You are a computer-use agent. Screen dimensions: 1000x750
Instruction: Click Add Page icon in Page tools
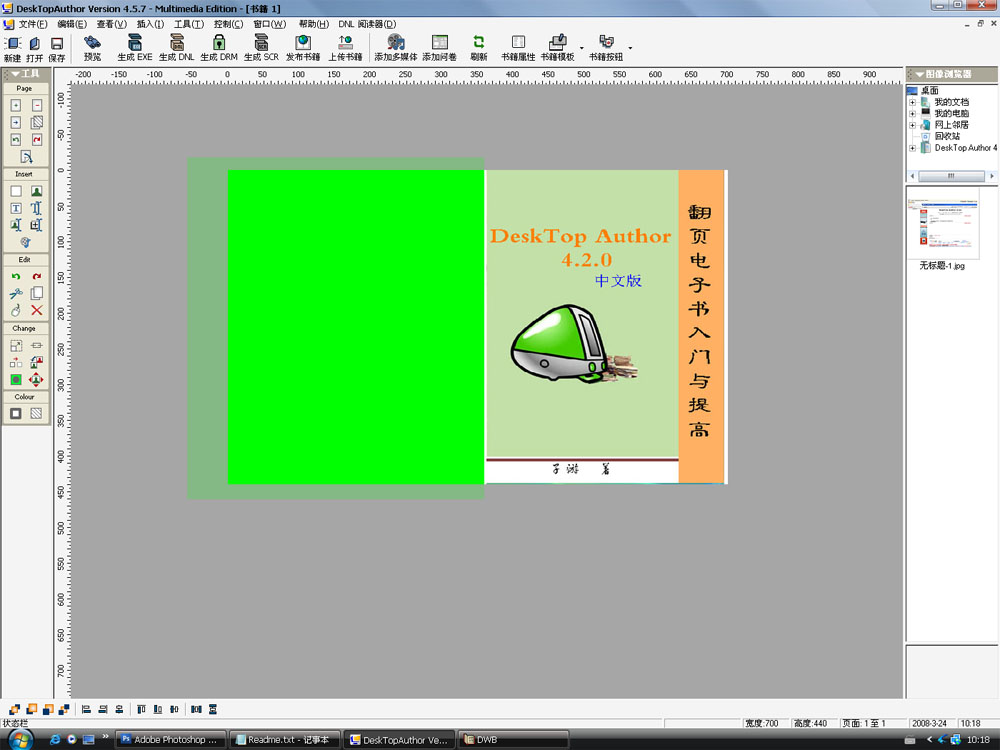pyautogui.click(x=16, y=105)
